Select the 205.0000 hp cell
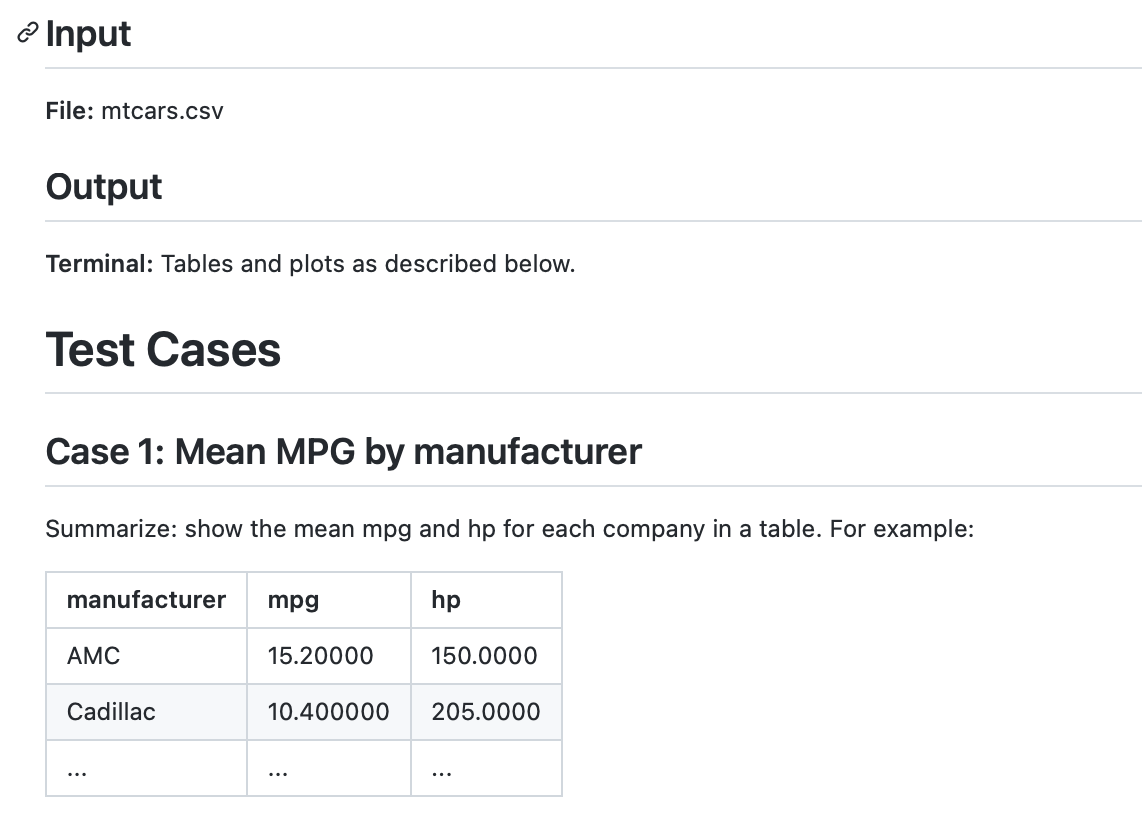This screenshot has height=832, width=1142. click(x=485, y=712)
